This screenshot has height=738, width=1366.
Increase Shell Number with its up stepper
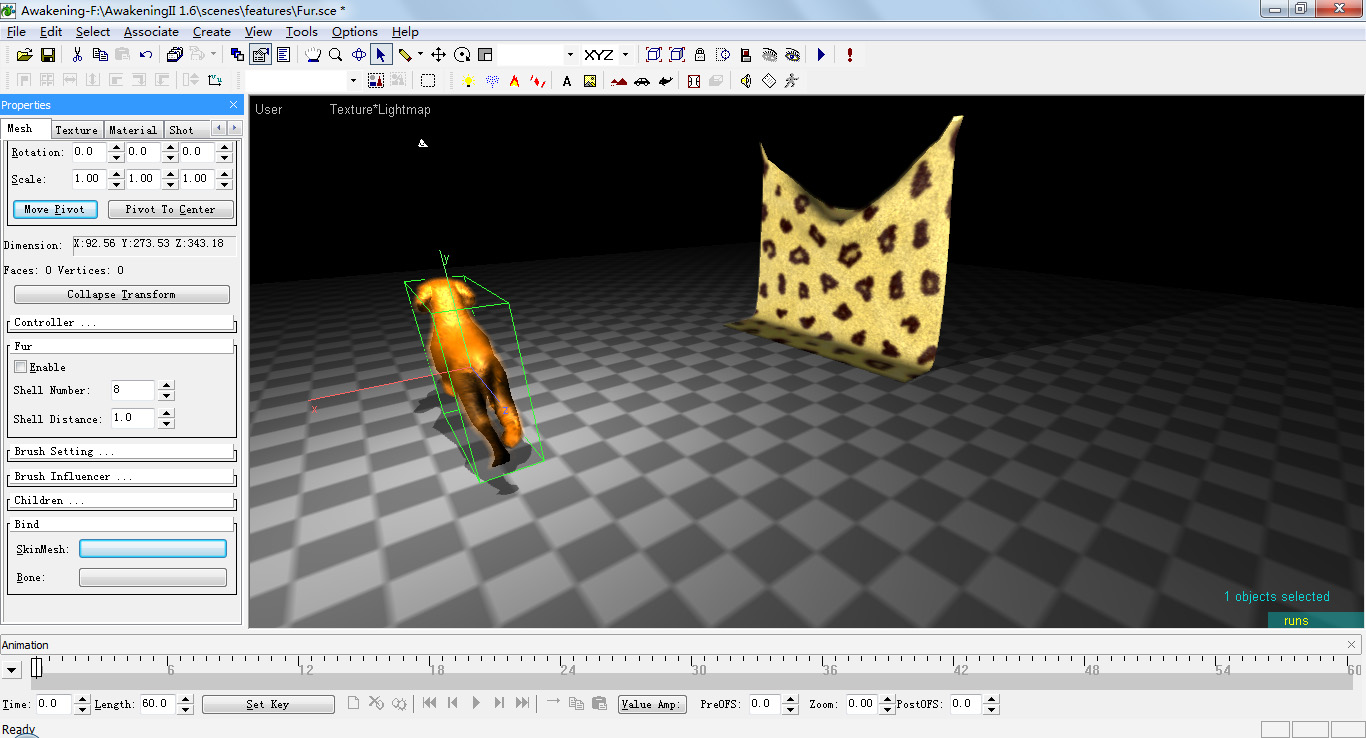point(167,386)
